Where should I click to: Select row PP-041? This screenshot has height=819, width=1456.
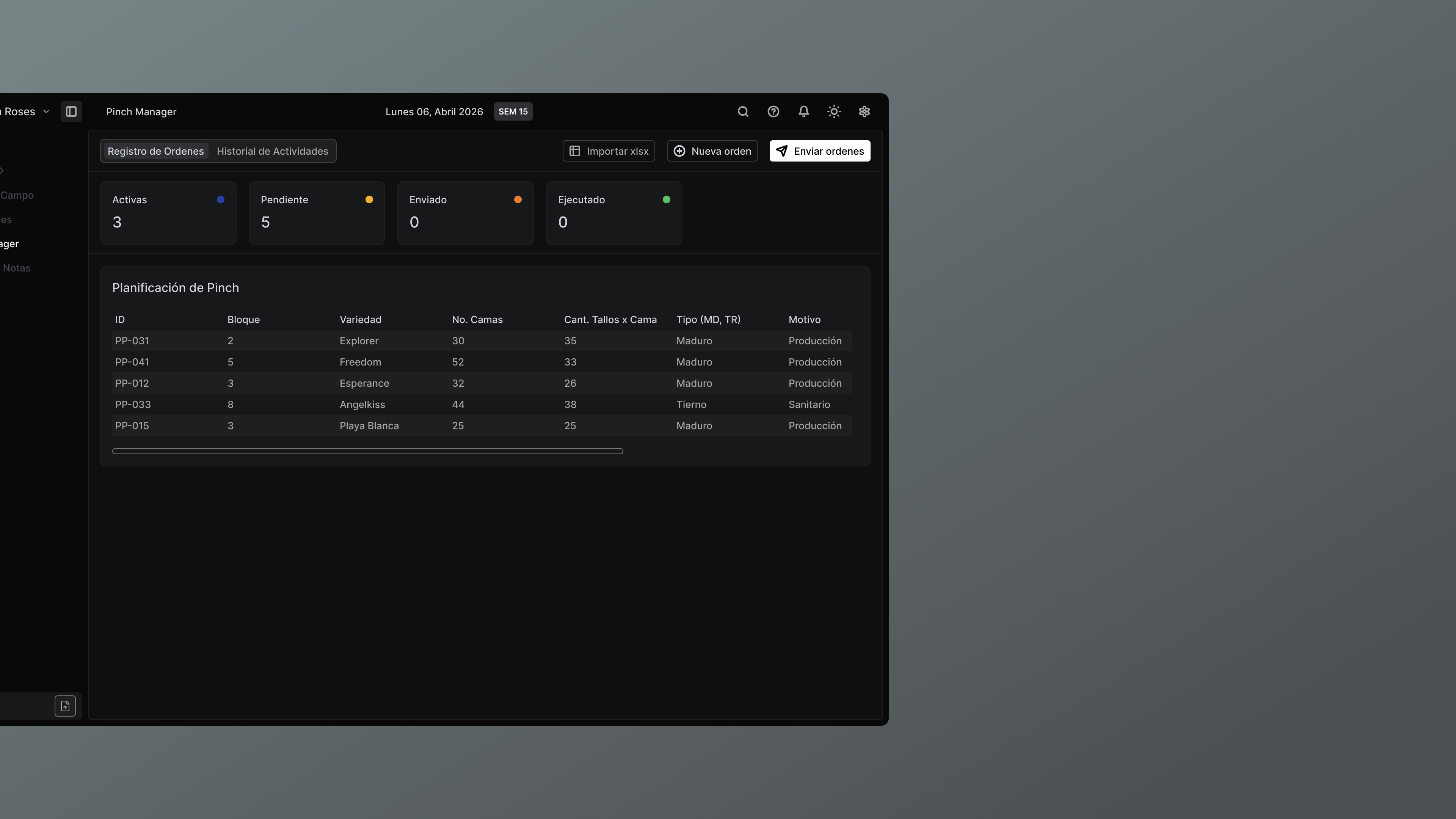click(x=482, y=362)
